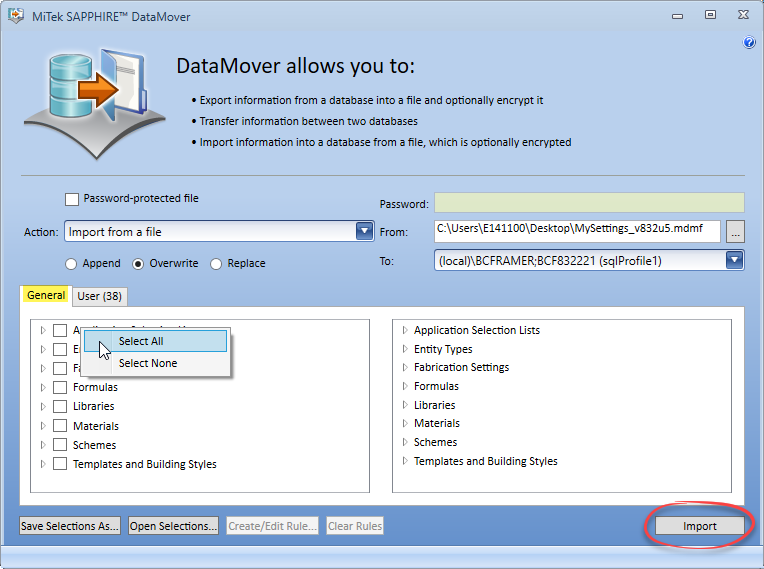The width and height of the screenshot is (764, 569).
Task: Select the Replace radio button
Action: click(x=216, y=264)
